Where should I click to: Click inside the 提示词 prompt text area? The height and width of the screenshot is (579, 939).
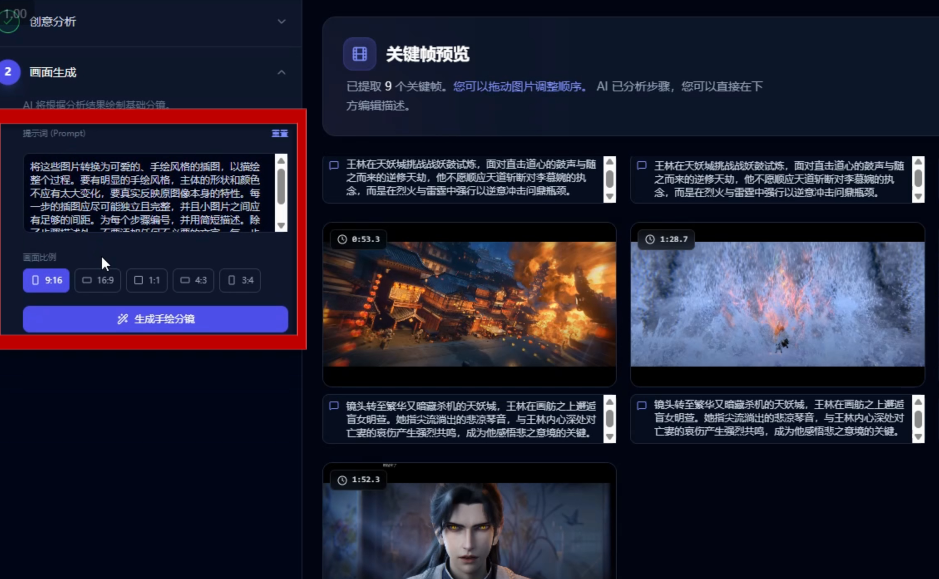click(148, 192)
